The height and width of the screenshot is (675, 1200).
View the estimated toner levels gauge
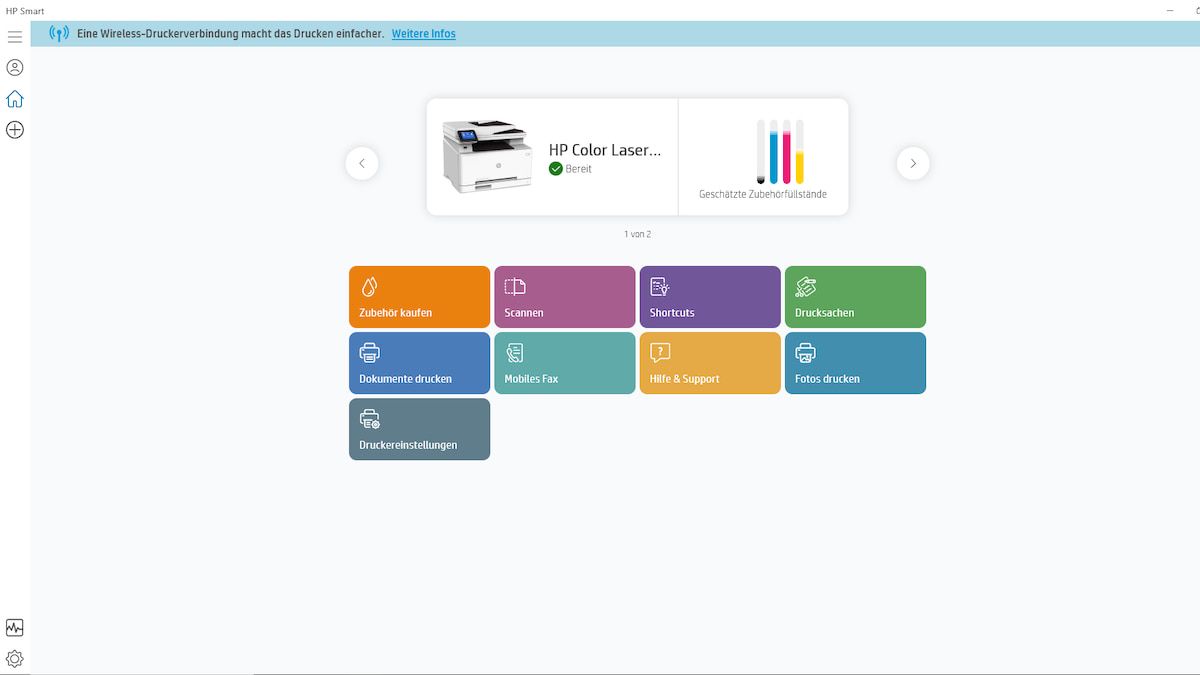[x=780, y=152]
